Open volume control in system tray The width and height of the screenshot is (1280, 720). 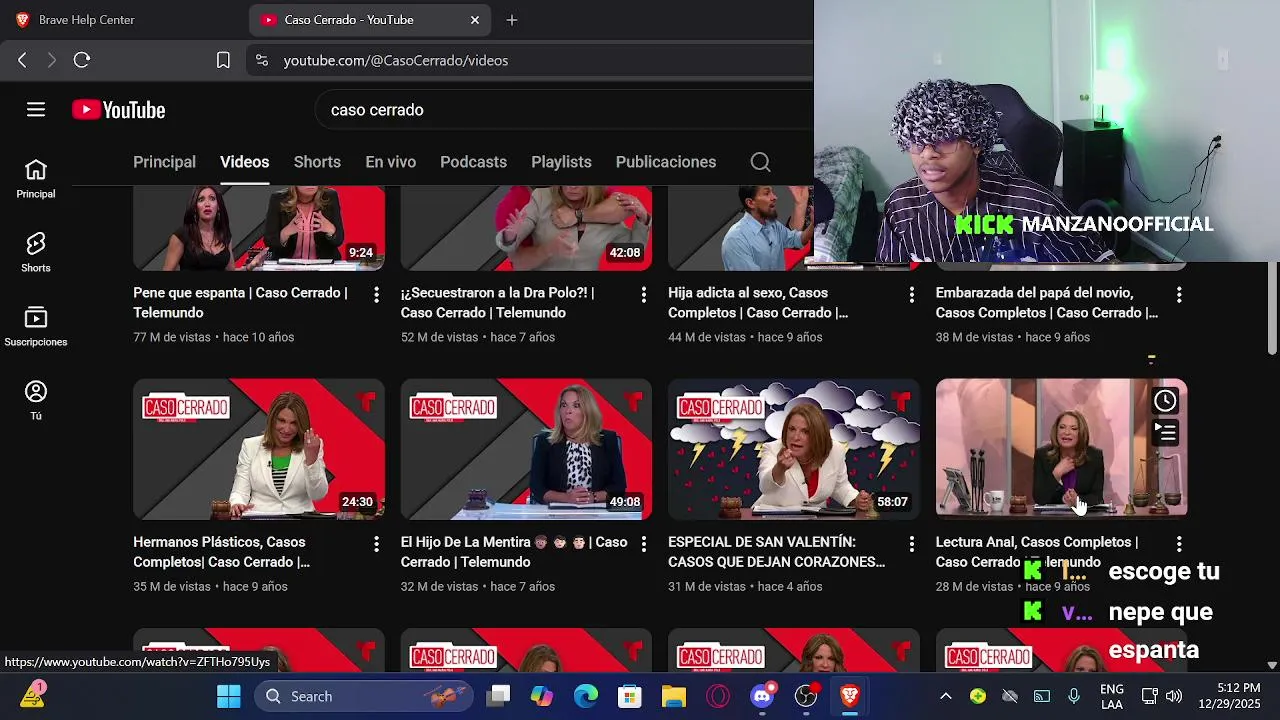[x=1174, y=696]
